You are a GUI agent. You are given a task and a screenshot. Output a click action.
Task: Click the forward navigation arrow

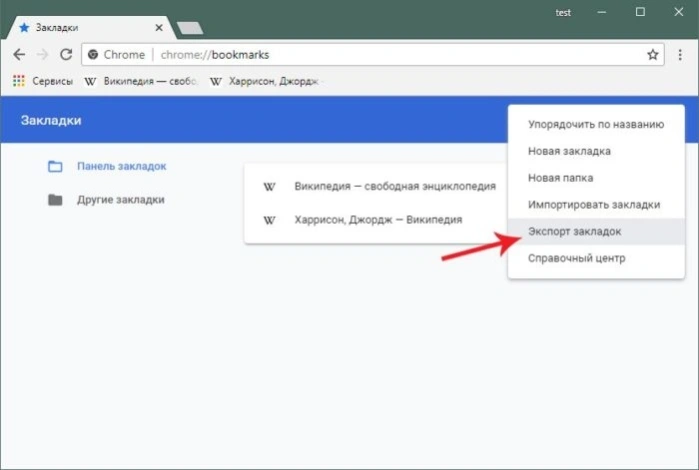point(42,55)
